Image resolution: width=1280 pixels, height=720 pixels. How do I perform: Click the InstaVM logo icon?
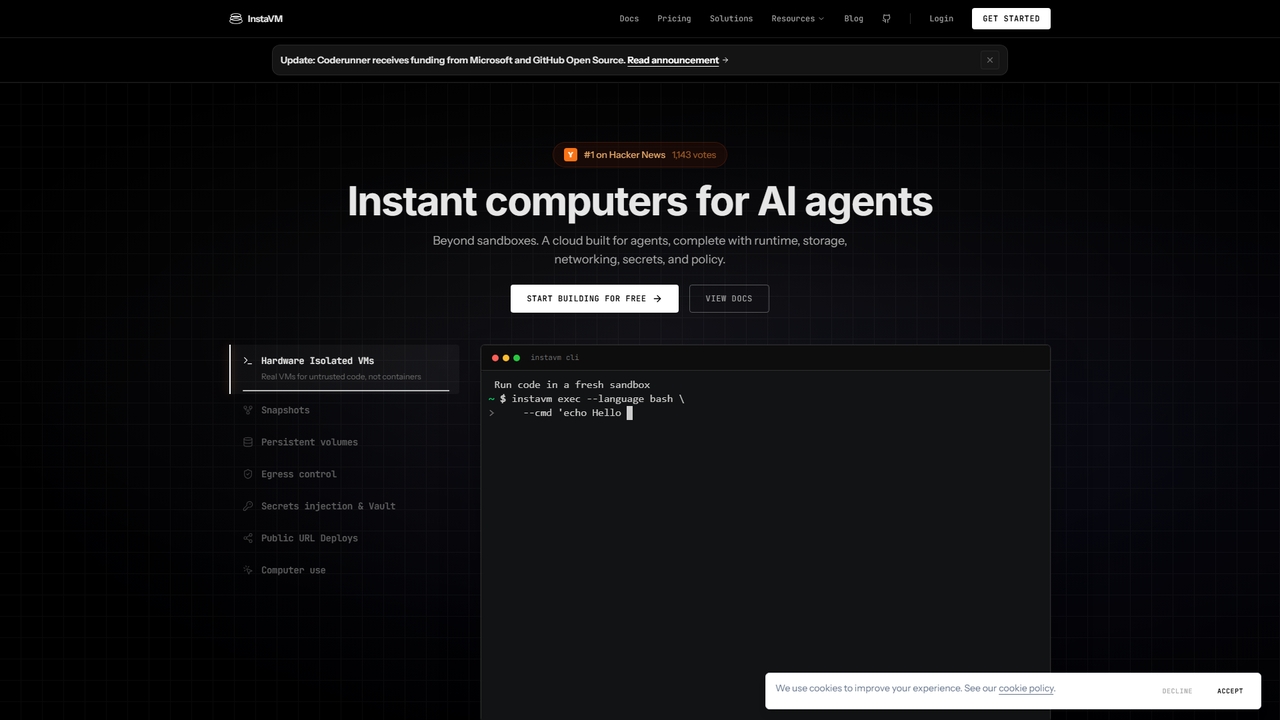tap(236, 18)
